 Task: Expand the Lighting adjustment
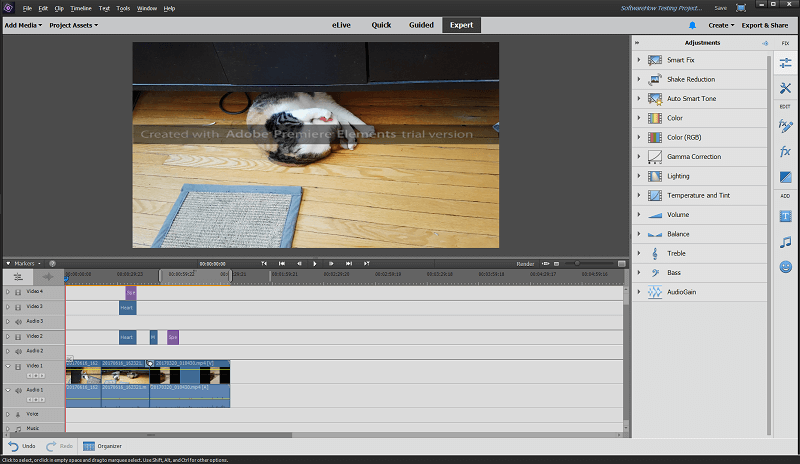pos(639,176)
